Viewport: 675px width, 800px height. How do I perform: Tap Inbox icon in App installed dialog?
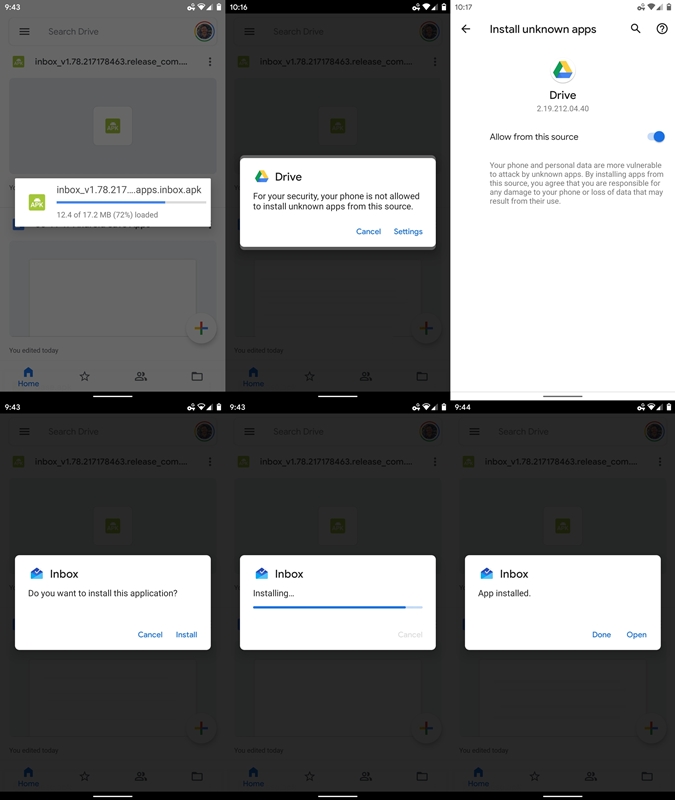pyautogui.click(x=487, y=573)
